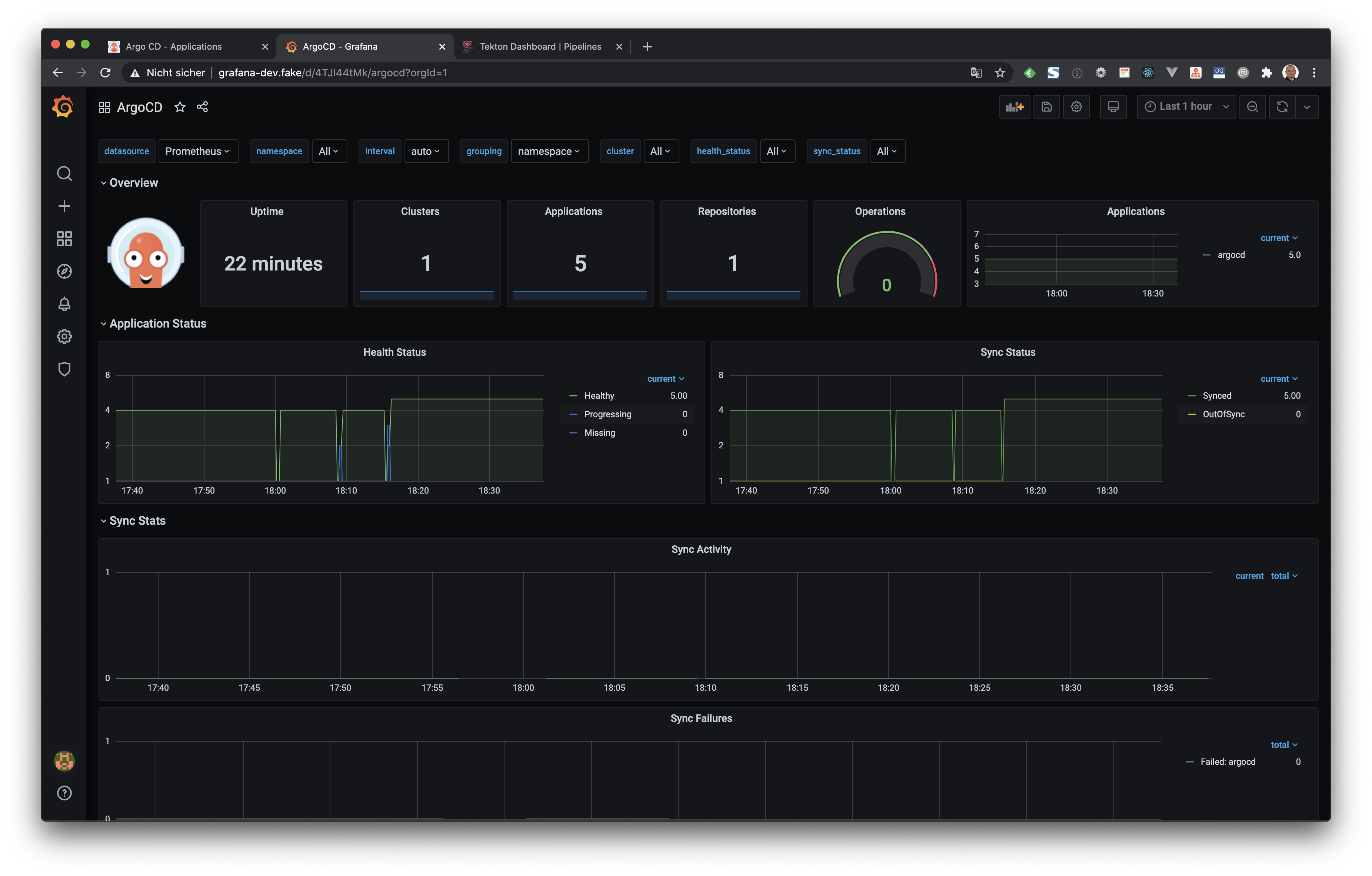Open the Last 1 hour time picker
The image size is (1372, 876).
(1186, 107)
